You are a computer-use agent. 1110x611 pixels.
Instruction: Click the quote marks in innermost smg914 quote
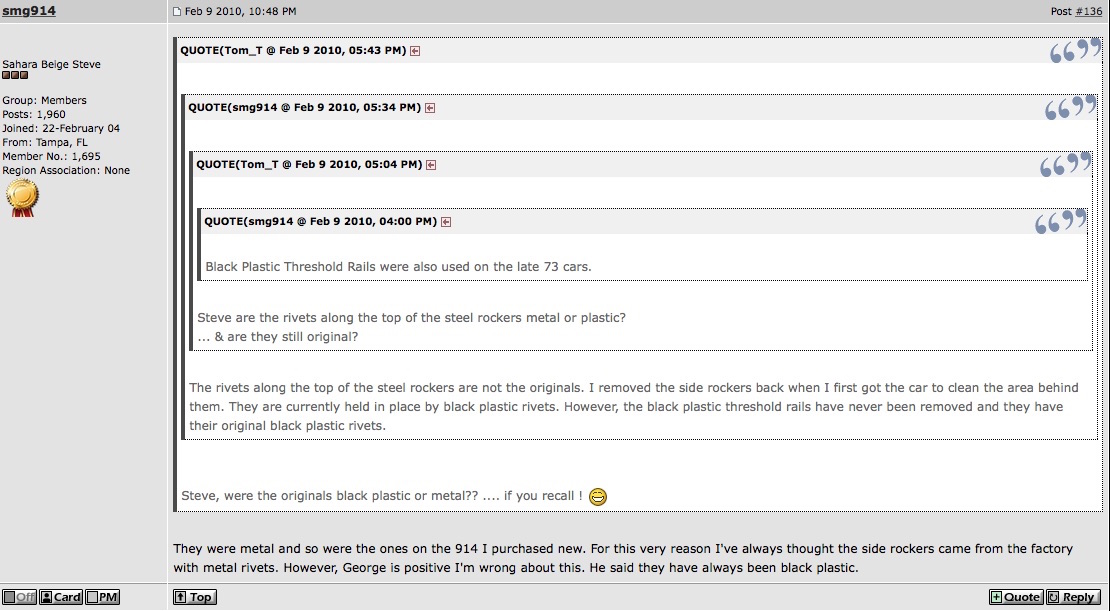coord(1060,221)
